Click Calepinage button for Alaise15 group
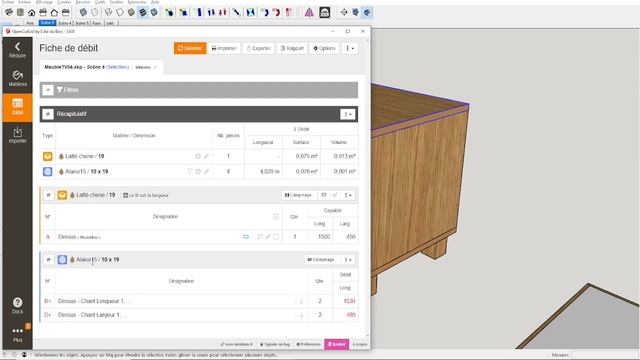The width and height of the screenshot is (640, 360). (x=321, y=260)
